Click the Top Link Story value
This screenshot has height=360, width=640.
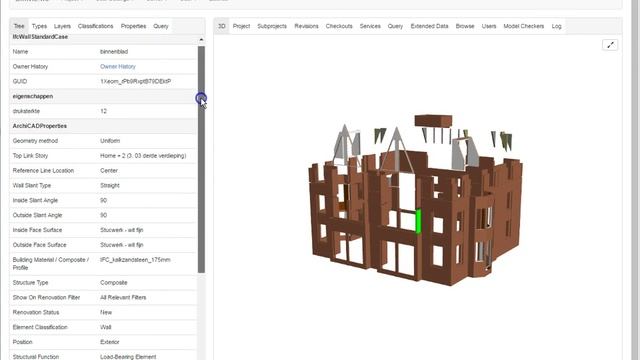(143, 156)
